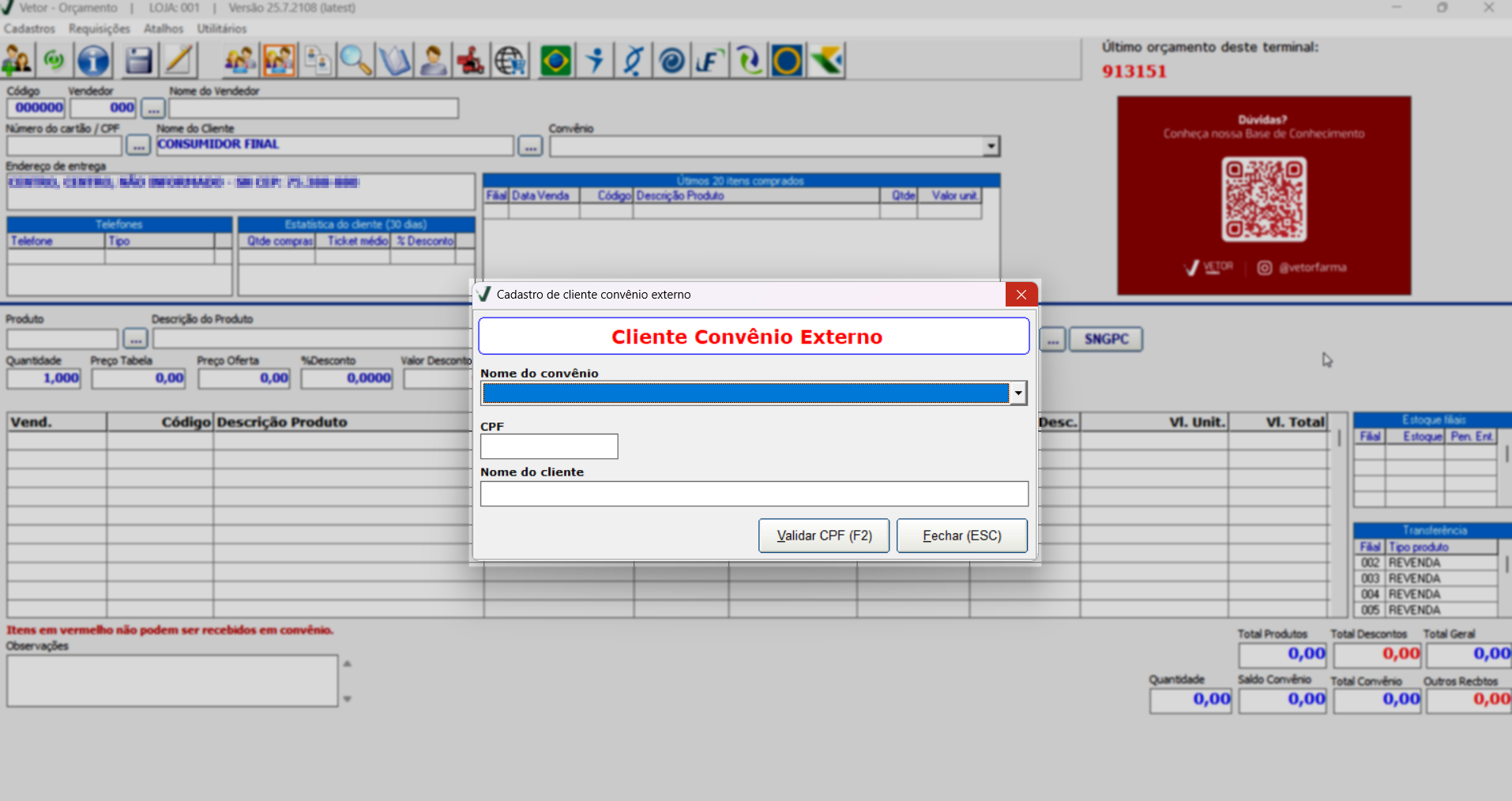Click the globe with shopping cart icon
This screenshot has width=1512, height=801.
click(510, 61)
